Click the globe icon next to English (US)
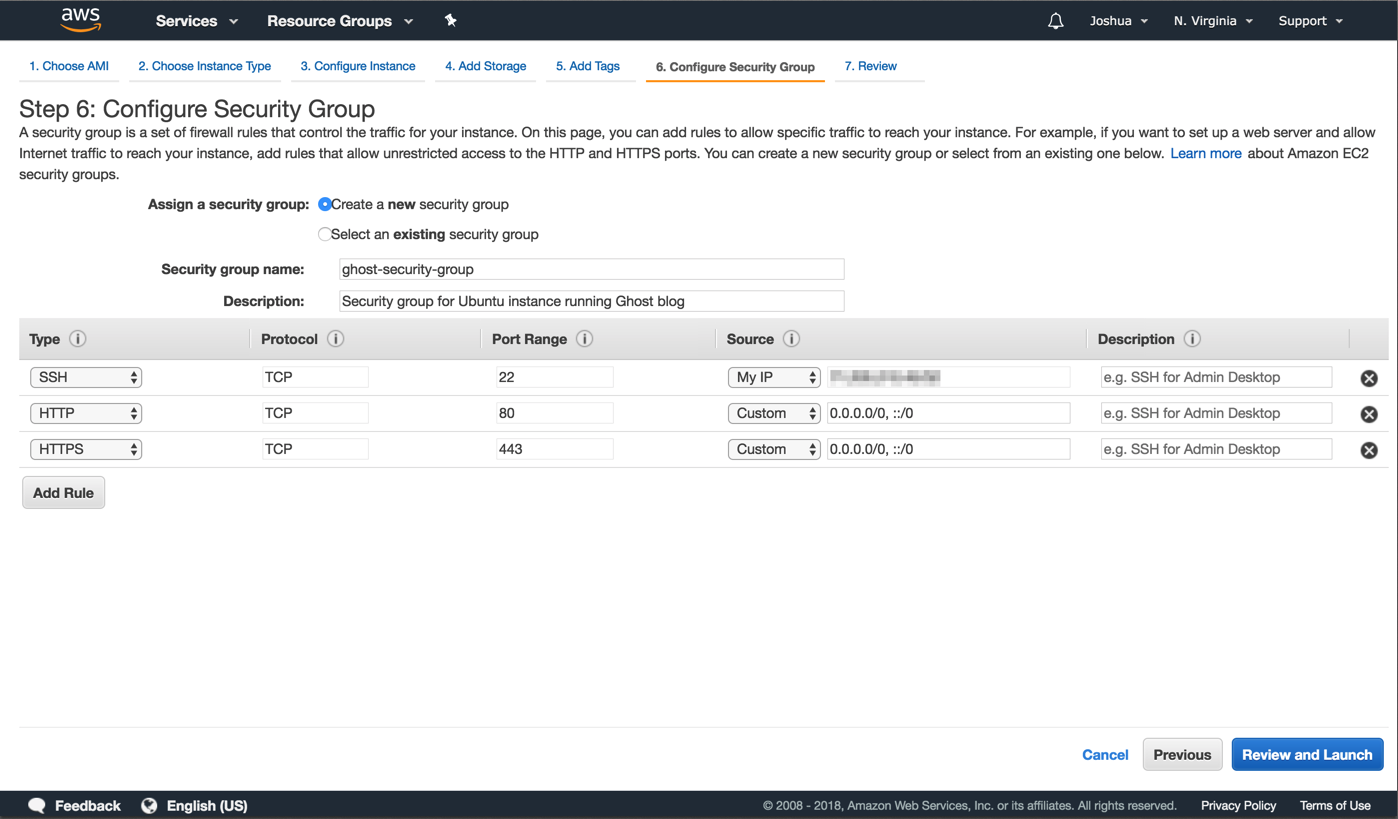Screen dimensions: 1398x819 [x=149, y=805]
